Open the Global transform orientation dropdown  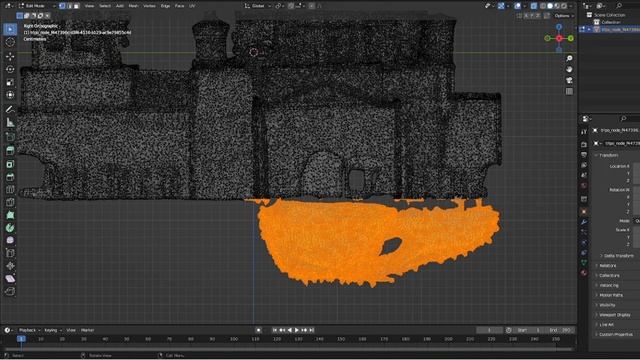pyautogui.click(x=258, y=6)
